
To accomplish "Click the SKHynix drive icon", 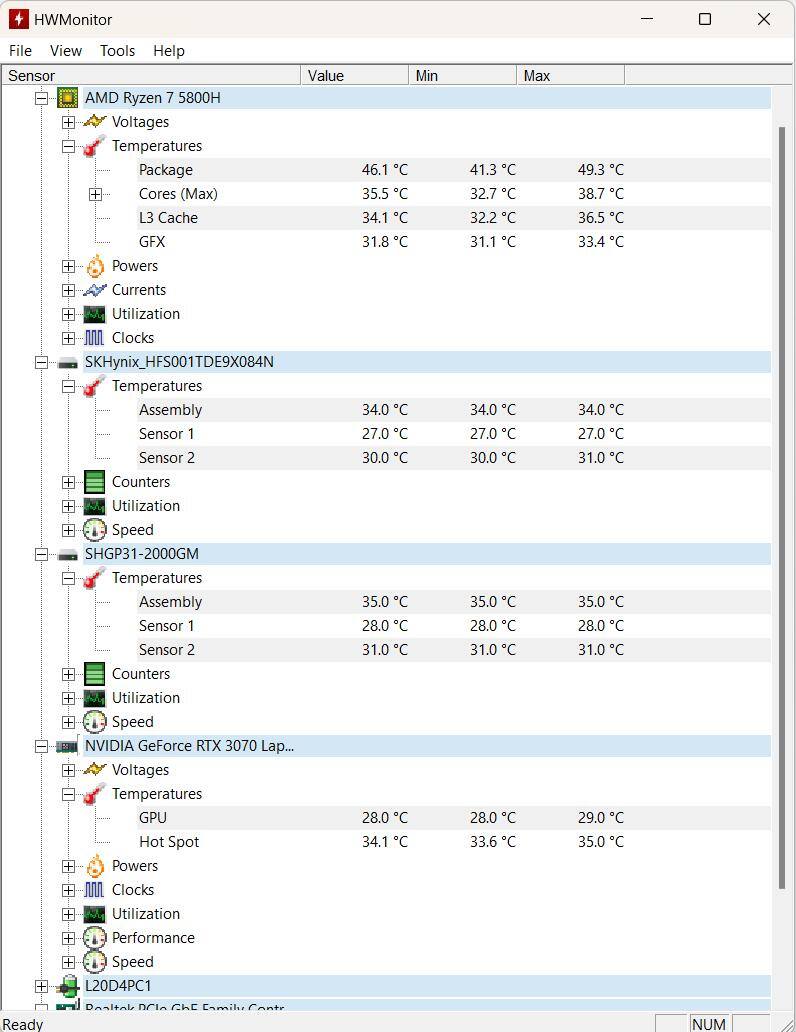I will (67, 362).
